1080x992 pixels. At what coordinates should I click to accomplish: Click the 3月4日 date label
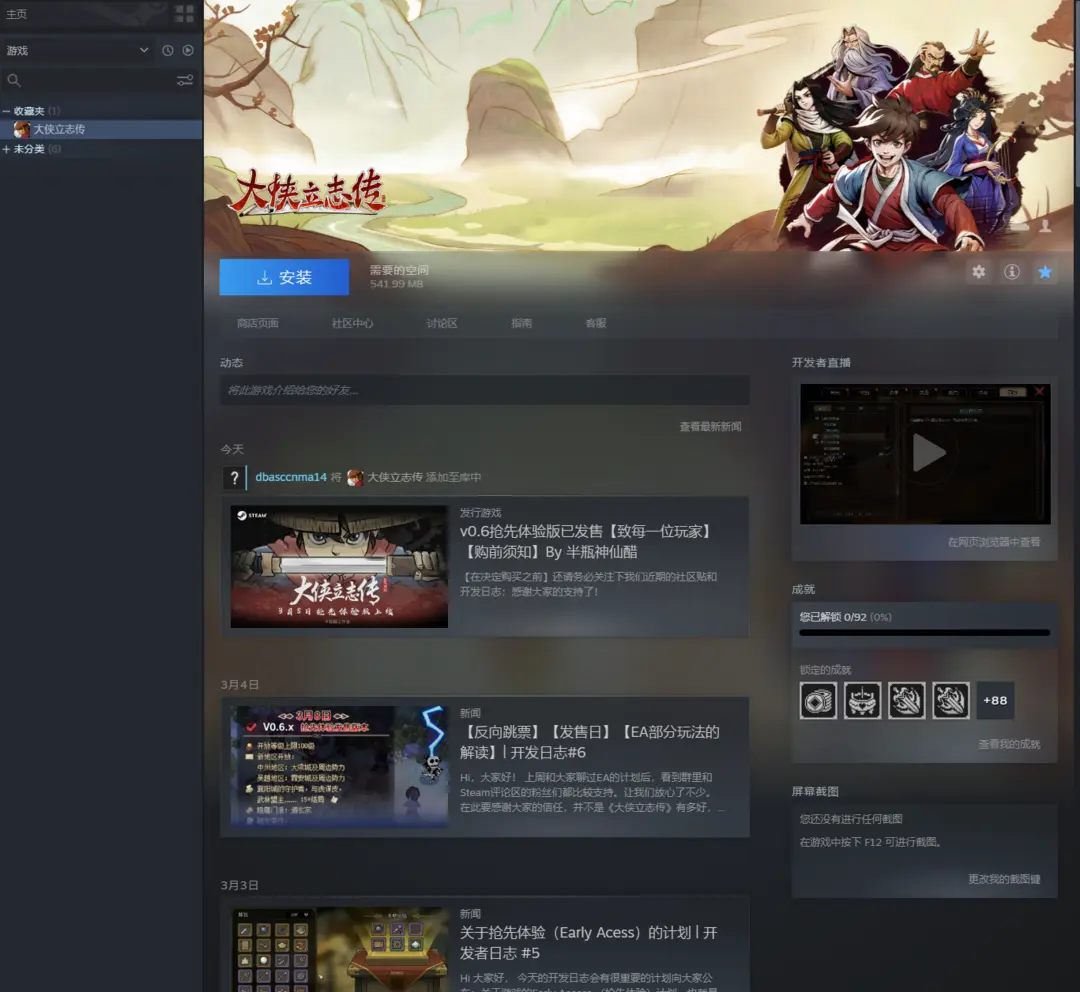(240, 685)
